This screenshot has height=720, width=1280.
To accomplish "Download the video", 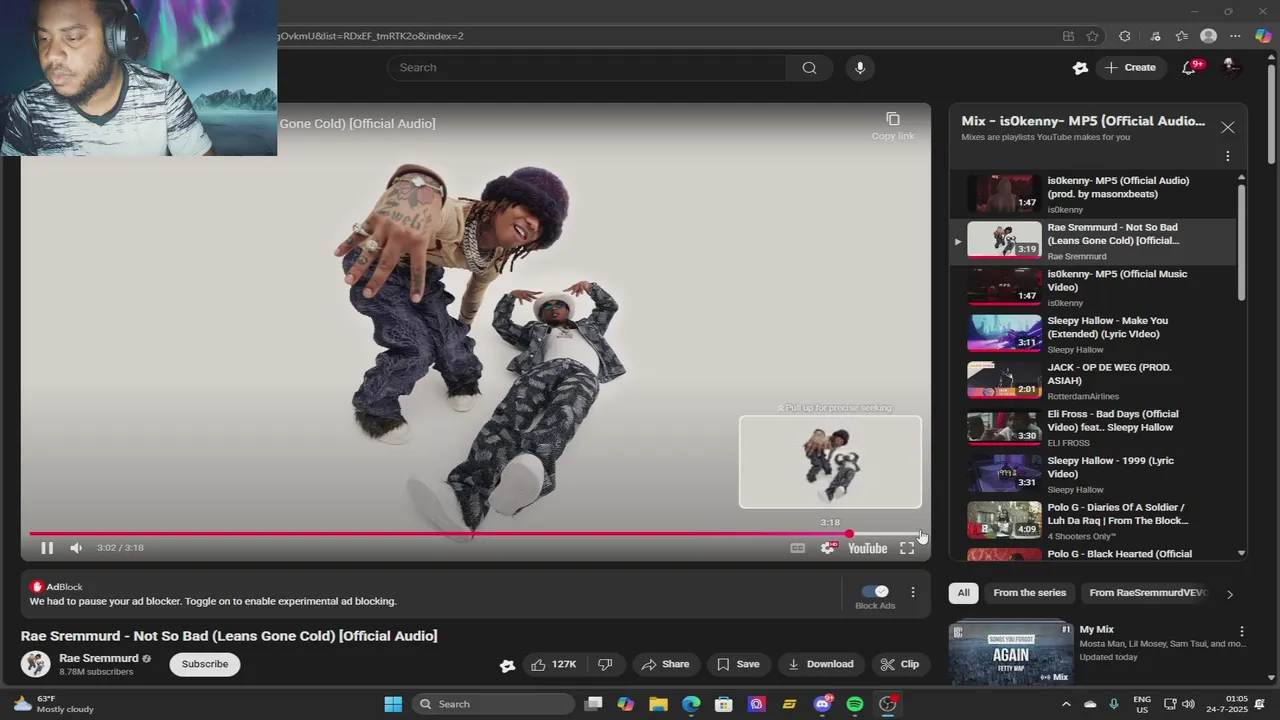I will (x=820, y=664).
